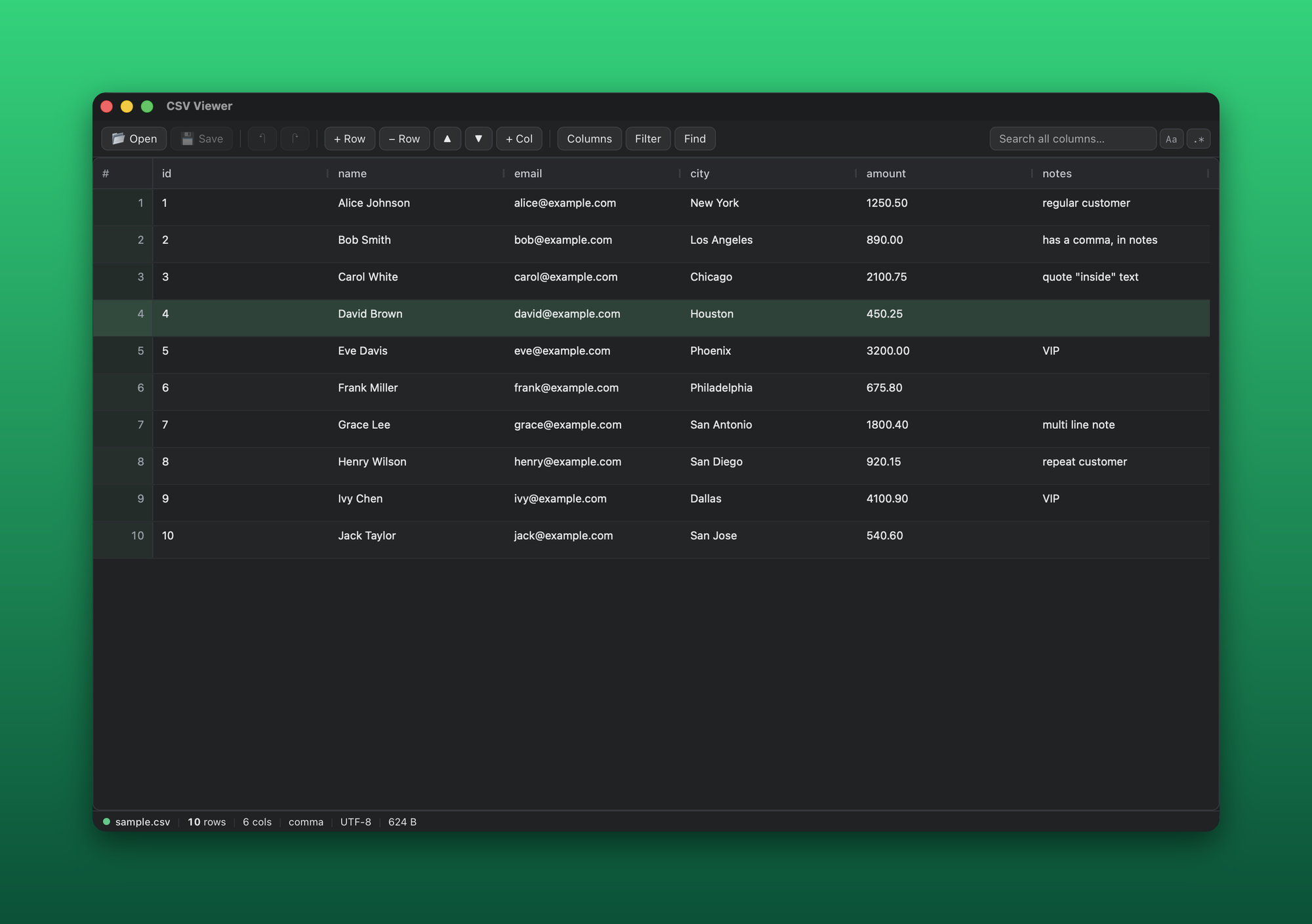Image resolution: width=1312 pixels, height=924 pixels.
Task: Select the cell Ivy Chen
Action: pos(417,503)
